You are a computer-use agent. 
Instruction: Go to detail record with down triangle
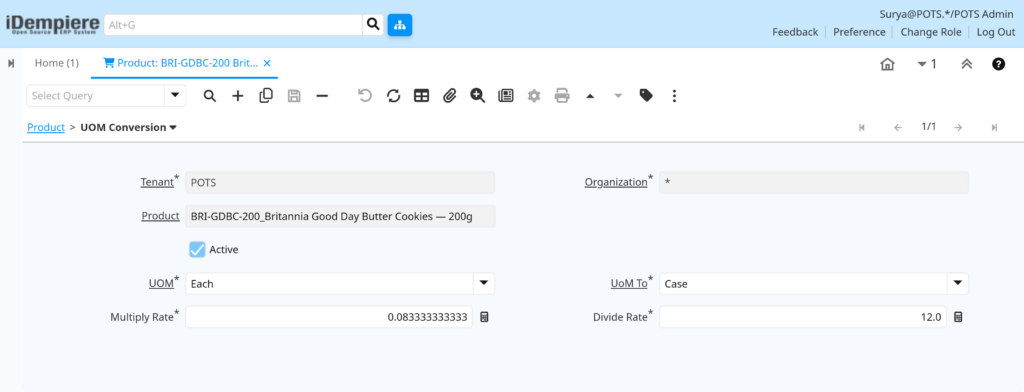pos(618,96)
